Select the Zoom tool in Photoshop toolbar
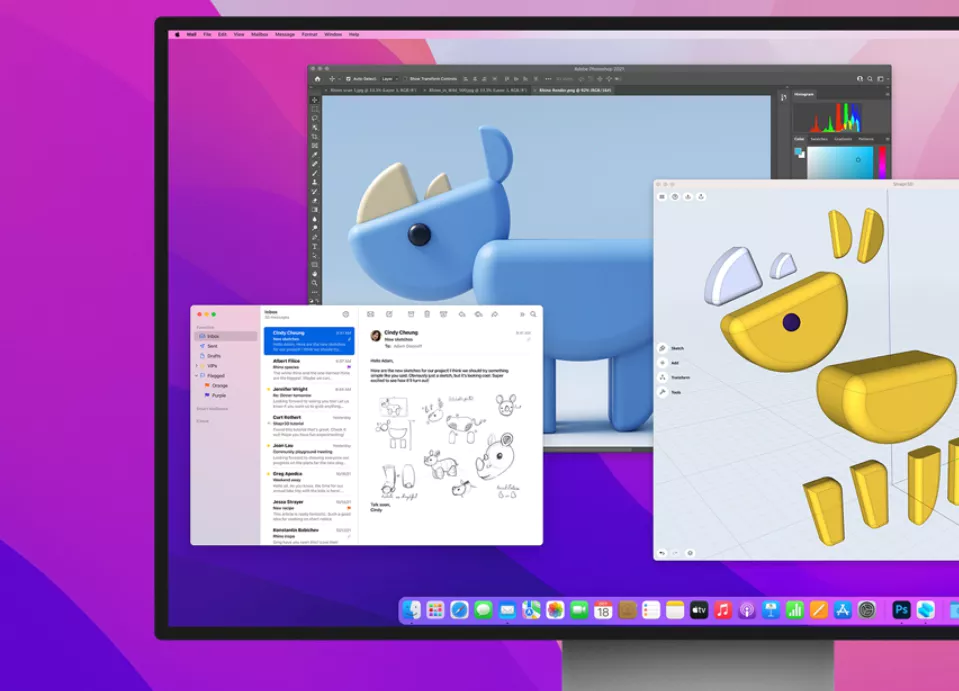The height and width of the screenshot is (691, 959). coord(315,283)
